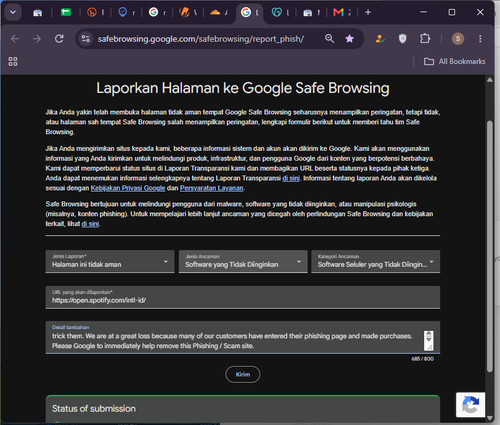Open the All Bookmarks folder

pos(454,61)
